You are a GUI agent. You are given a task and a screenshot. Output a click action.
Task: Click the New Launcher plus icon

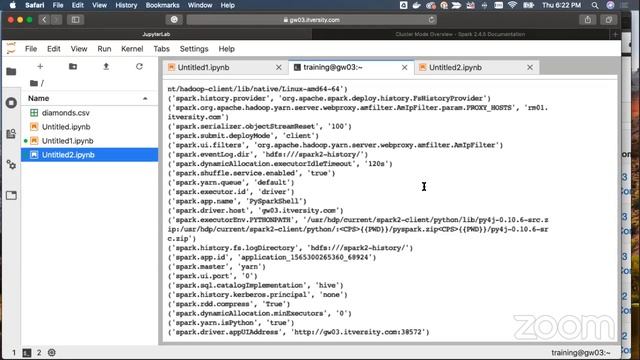(40, 67)
